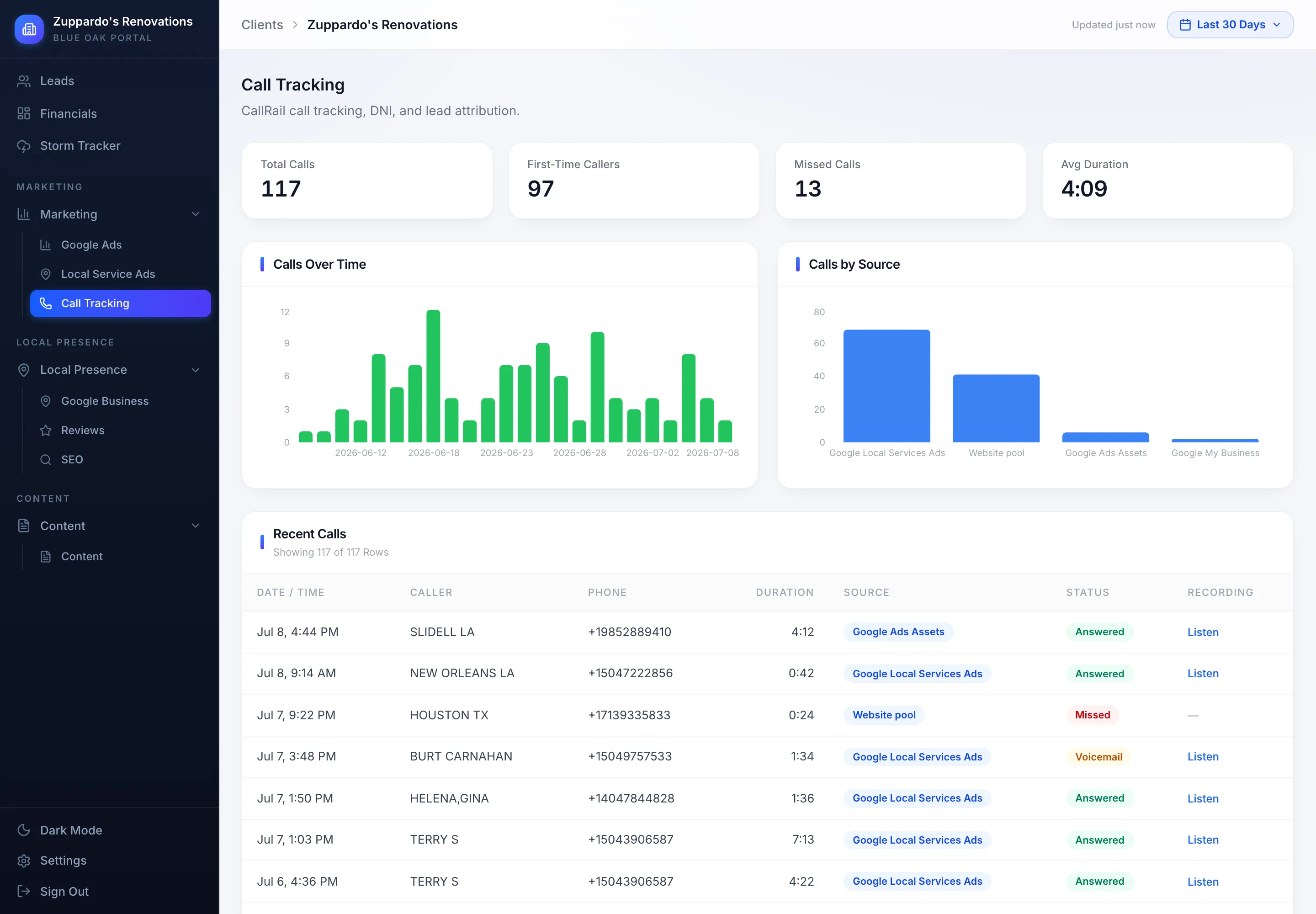Screen dimensions: 1316x914
Task: Click the Voicemail status badge
Action: [x=1098, y=756]
